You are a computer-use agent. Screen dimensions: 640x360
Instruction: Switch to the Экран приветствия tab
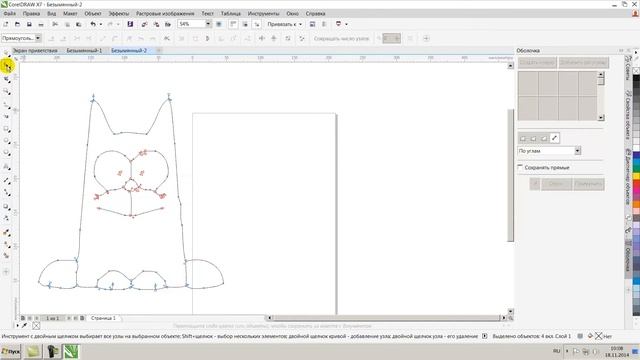(x=35, y=51)
